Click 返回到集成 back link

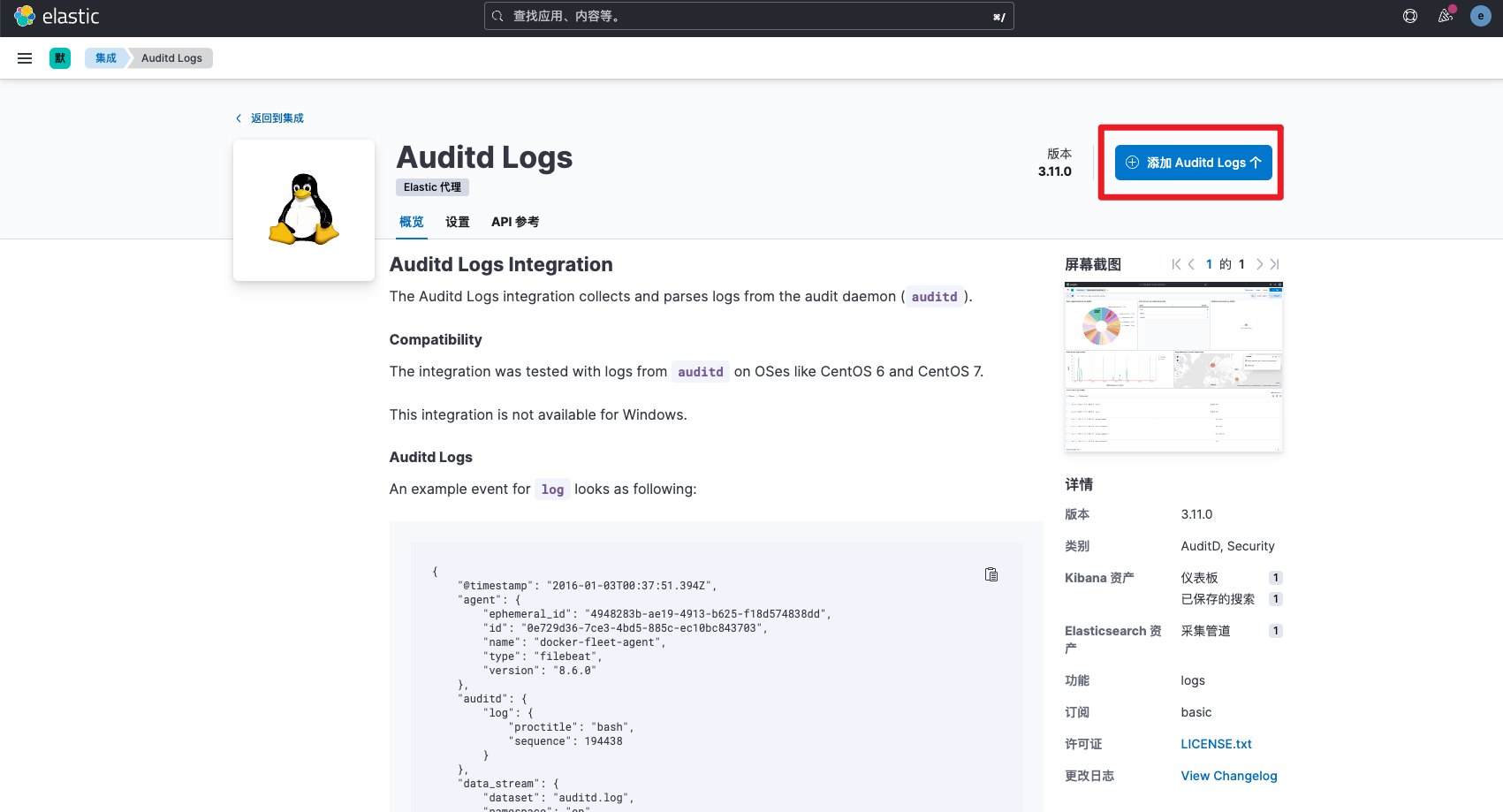(269, 118)
